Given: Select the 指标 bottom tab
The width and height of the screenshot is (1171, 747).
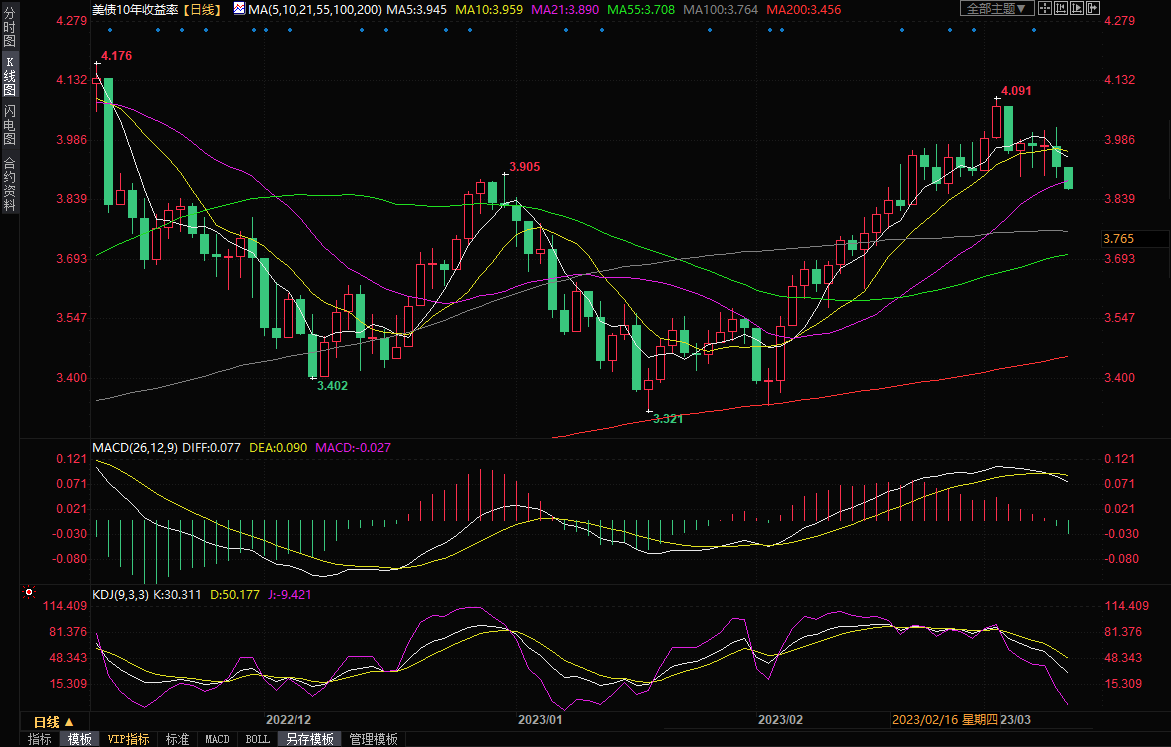Looking at the screenshot, I should coord(40,739).
